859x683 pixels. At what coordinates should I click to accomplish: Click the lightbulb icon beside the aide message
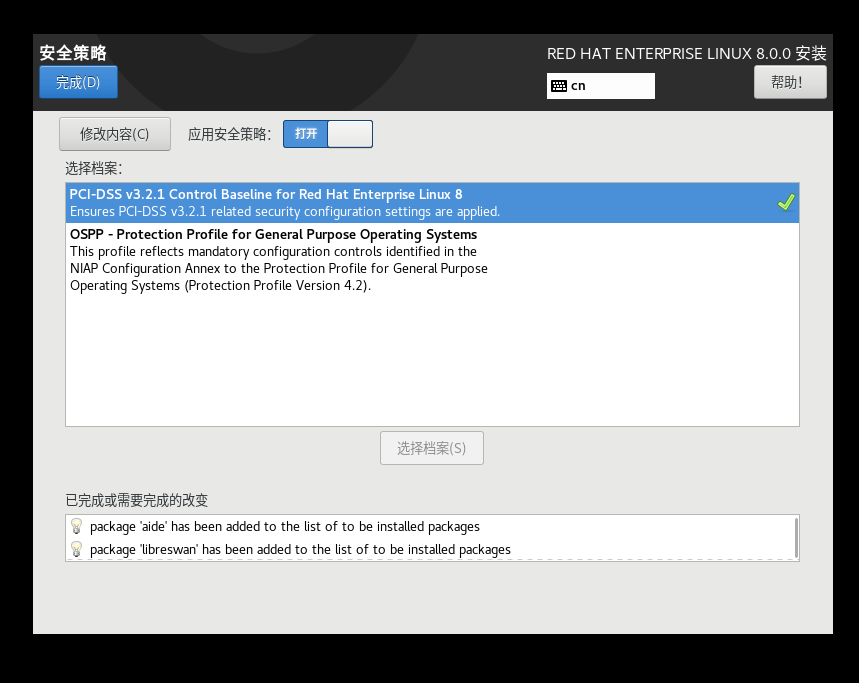[x=76, y=526]
